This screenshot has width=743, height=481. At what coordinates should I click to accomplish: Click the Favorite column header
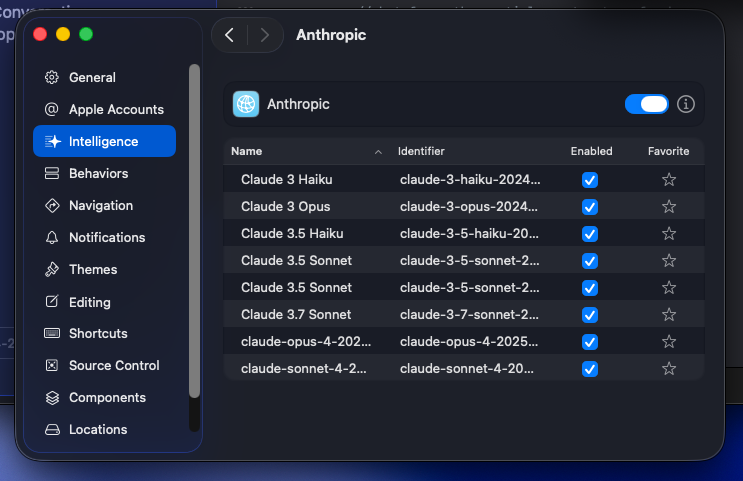pyautogui.click(x=669, y=151)
